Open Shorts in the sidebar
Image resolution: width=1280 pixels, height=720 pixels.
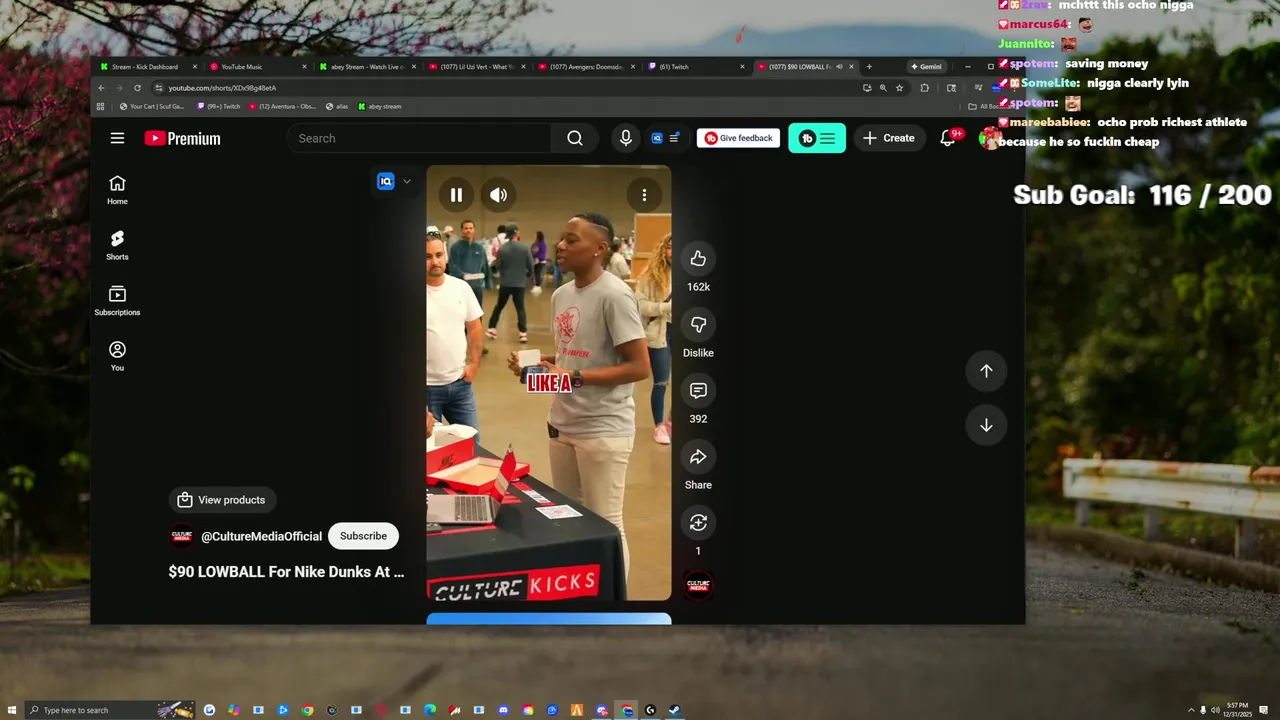(117, 245)
